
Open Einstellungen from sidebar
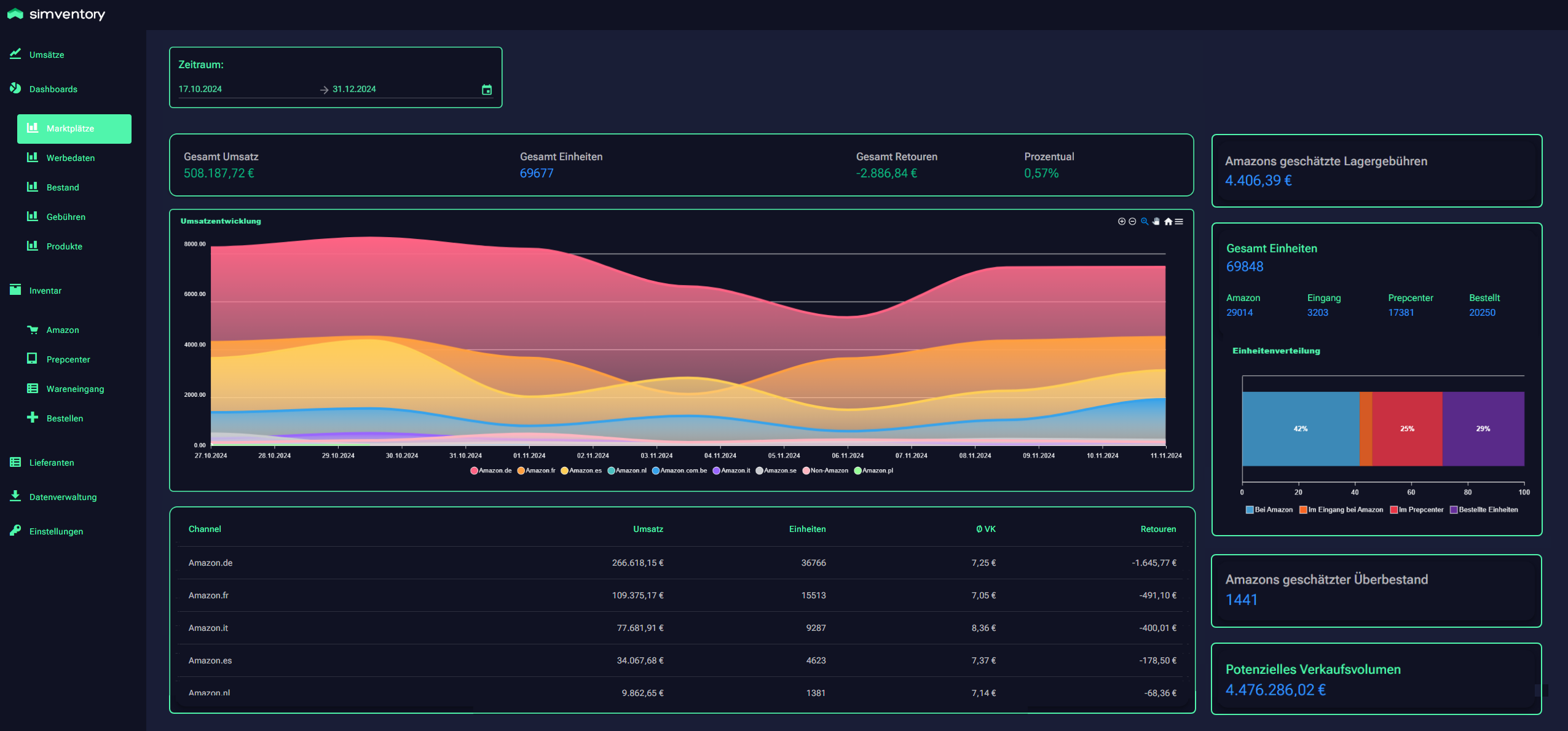[x=56, y=531]
